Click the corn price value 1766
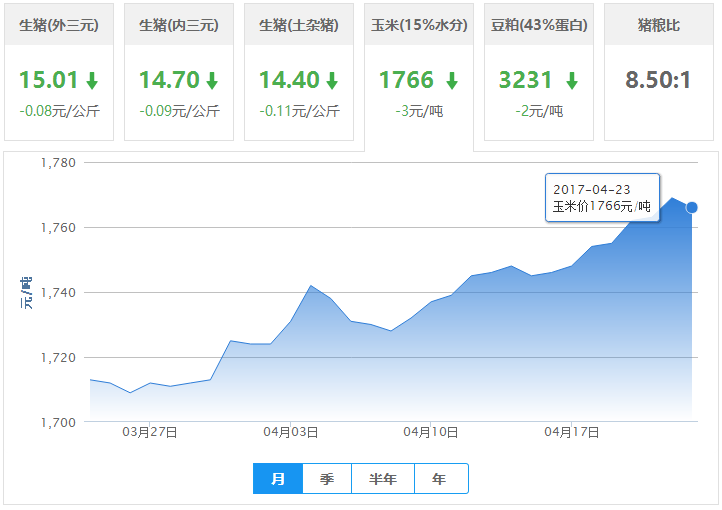Viewport: 722px width, 510px height. point(407,80)
